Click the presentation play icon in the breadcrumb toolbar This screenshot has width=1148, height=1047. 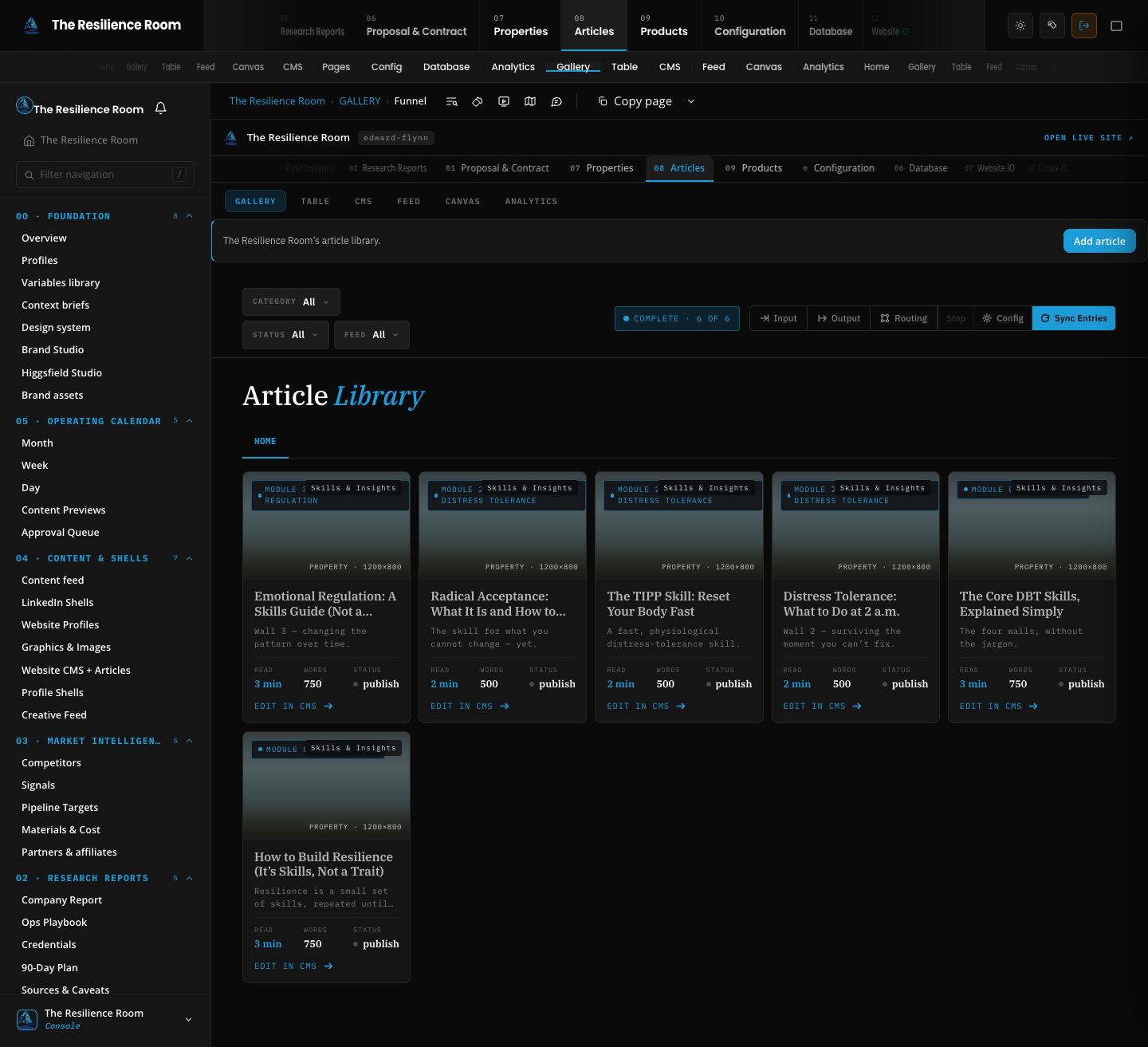click(504, 101)
